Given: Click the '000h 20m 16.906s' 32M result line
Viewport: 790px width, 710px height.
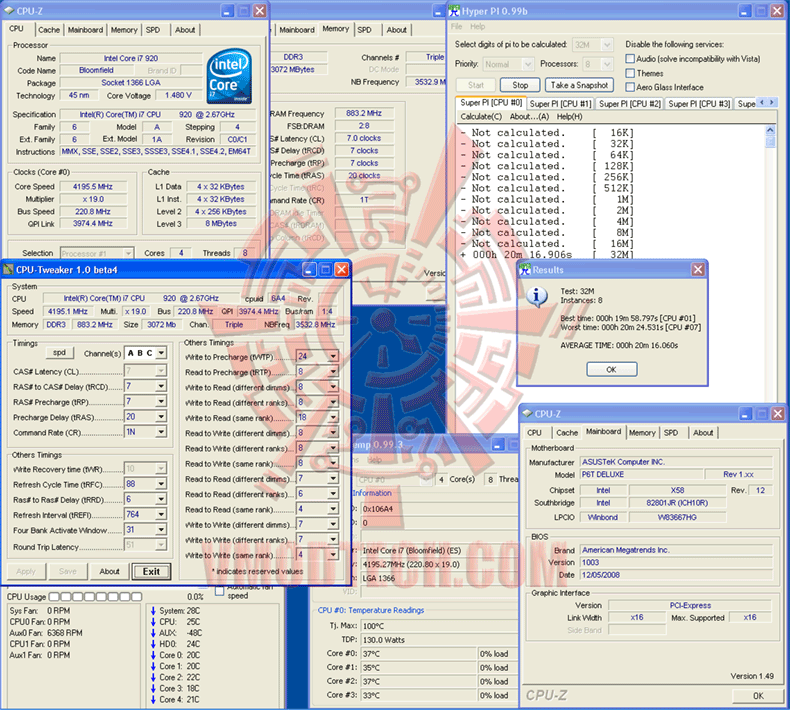Looking at the screenshot, I should click(547, 254).
